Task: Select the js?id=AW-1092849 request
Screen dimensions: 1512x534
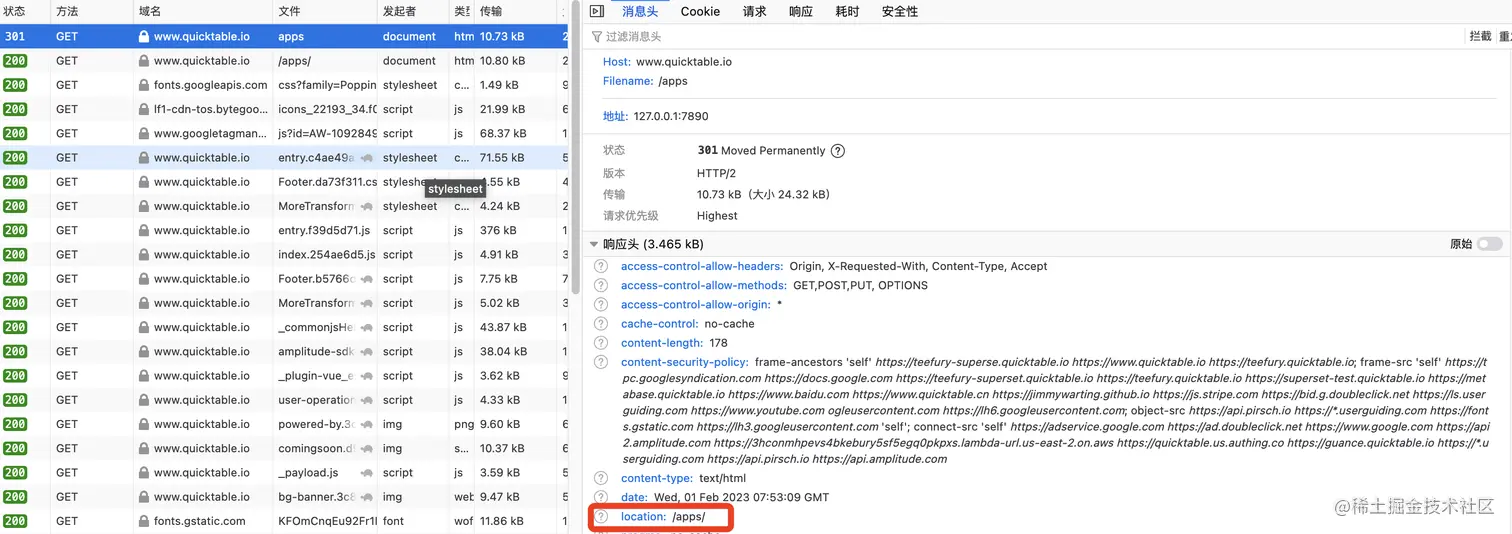Action: [x=284, y=133]
